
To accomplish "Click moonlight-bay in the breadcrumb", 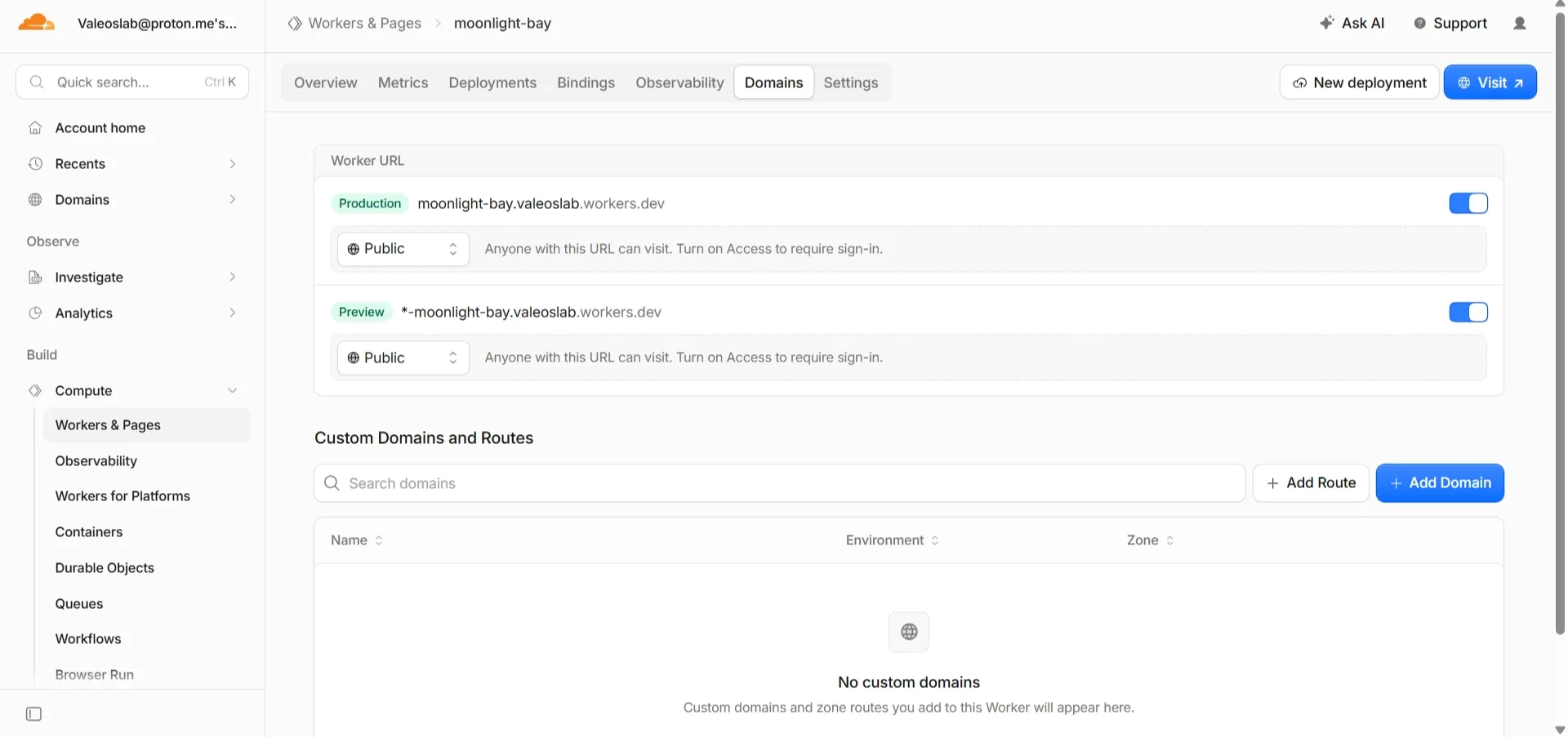I will (x=502, y=24).
